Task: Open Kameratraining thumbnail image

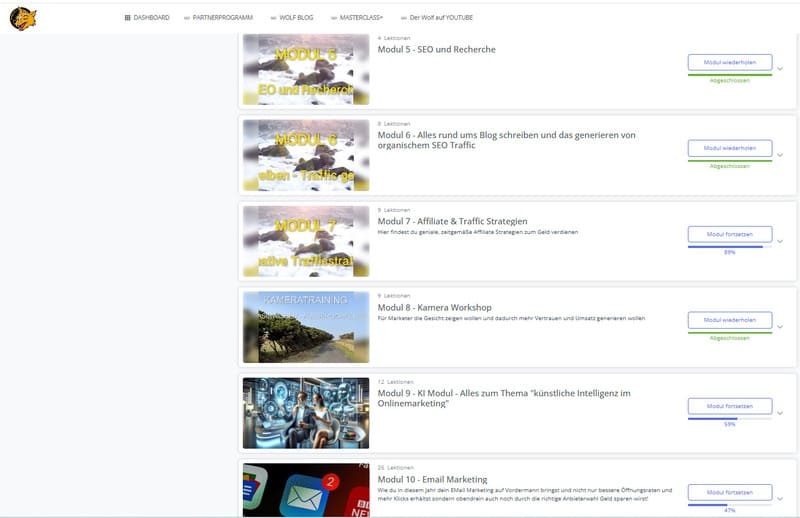Action: tap(306, 327)
